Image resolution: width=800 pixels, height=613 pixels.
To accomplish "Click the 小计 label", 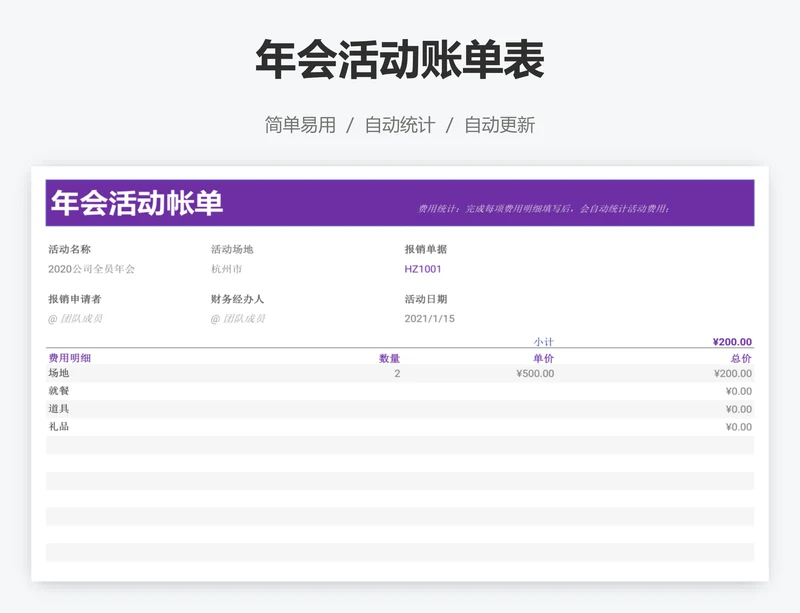I will click(544, 341).
